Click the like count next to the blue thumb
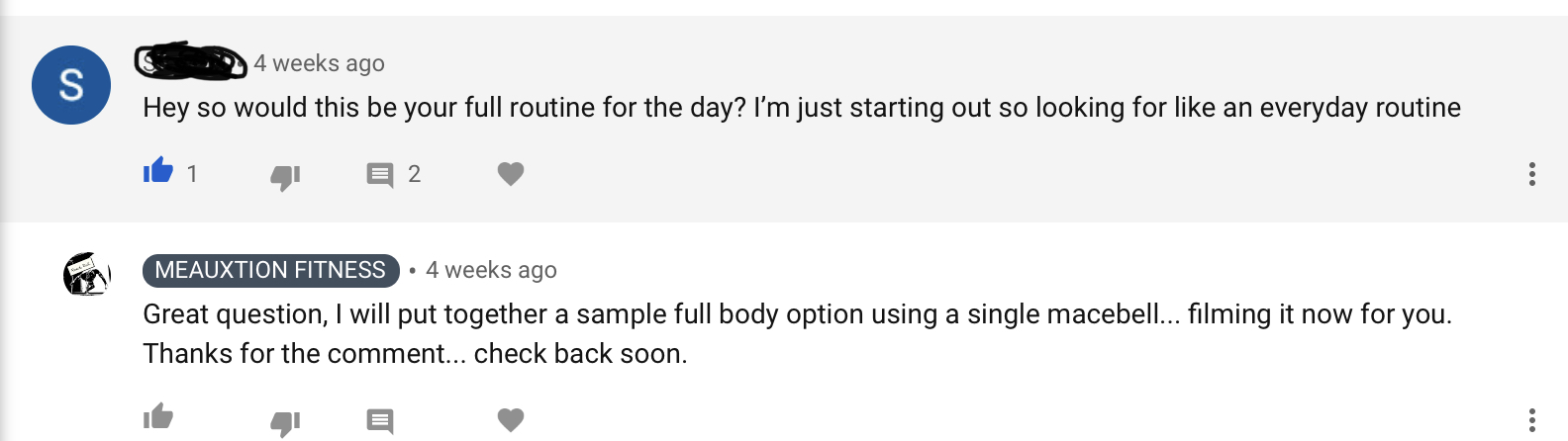The width and height of the screenshot is (1568, 441). pyautogui.click(x=192, y=174)
